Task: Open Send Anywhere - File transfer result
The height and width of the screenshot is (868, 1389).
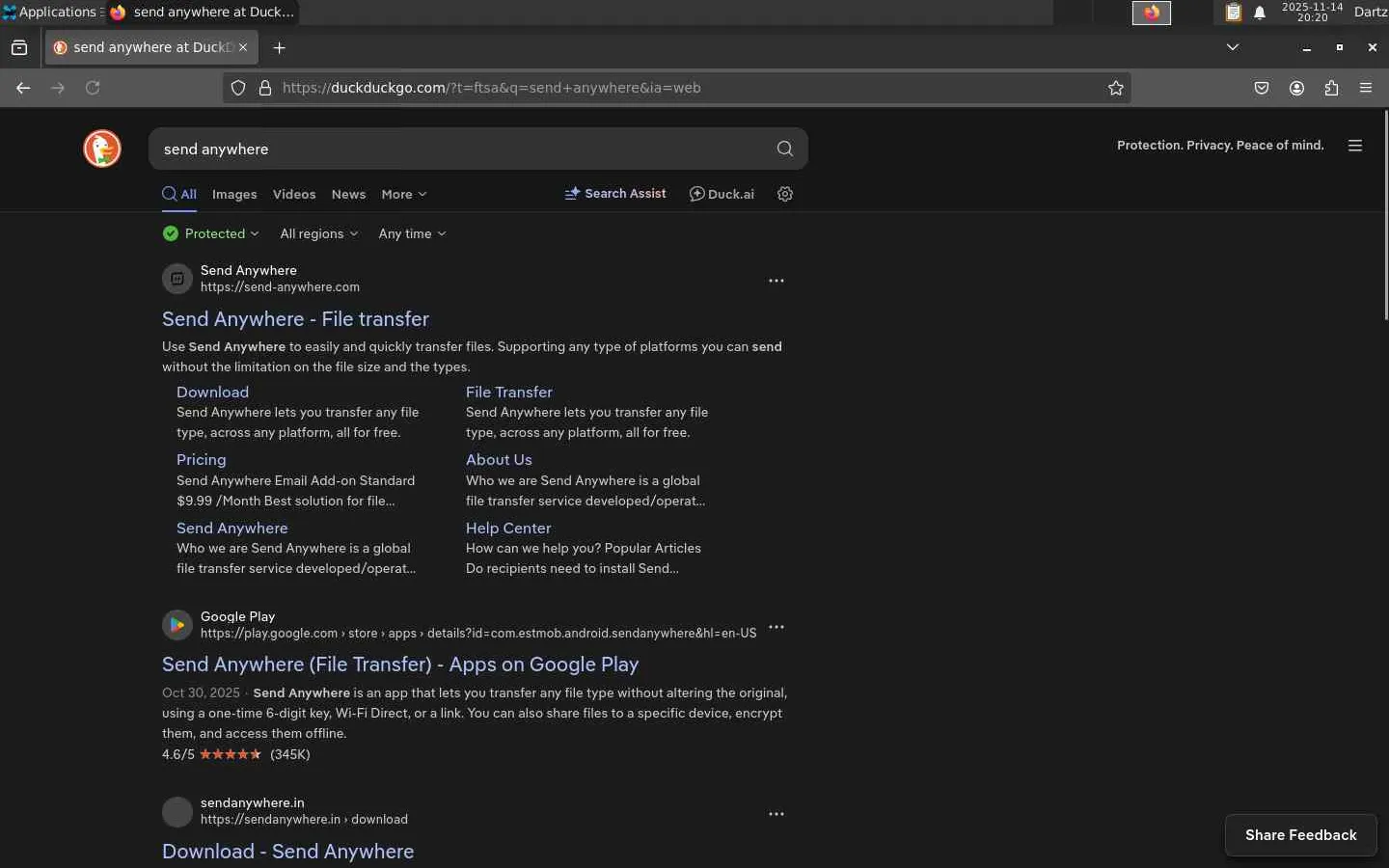Action: pos(295,319)
